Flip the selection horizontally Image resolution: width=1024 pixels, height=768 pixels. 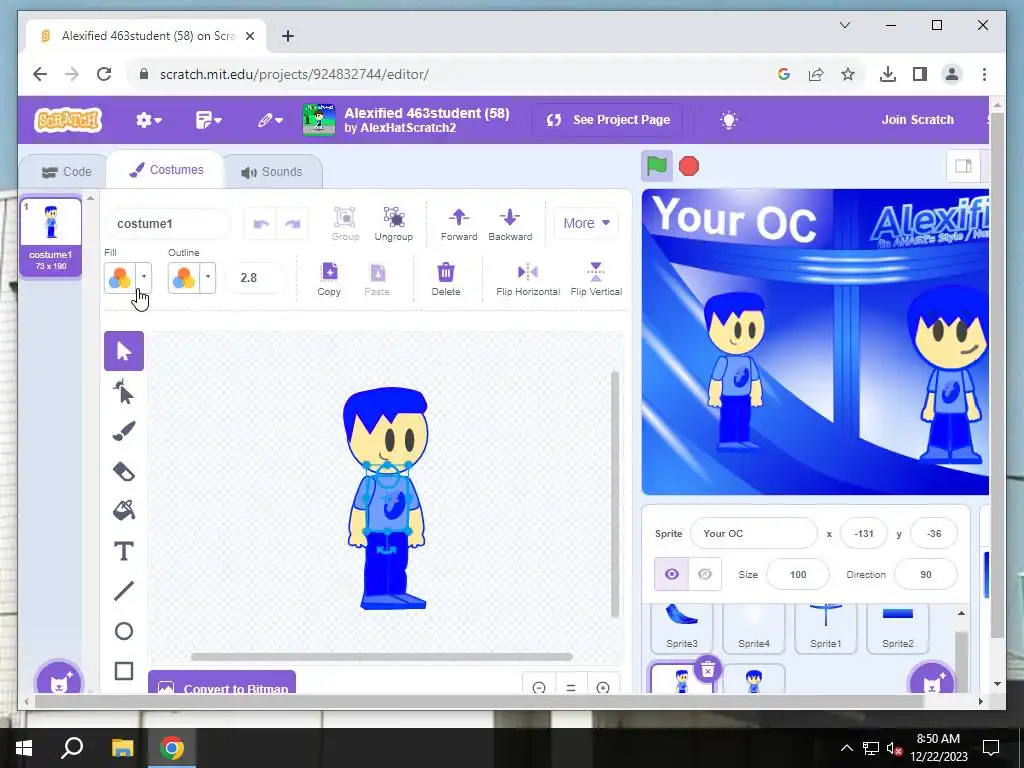(528, 279)
